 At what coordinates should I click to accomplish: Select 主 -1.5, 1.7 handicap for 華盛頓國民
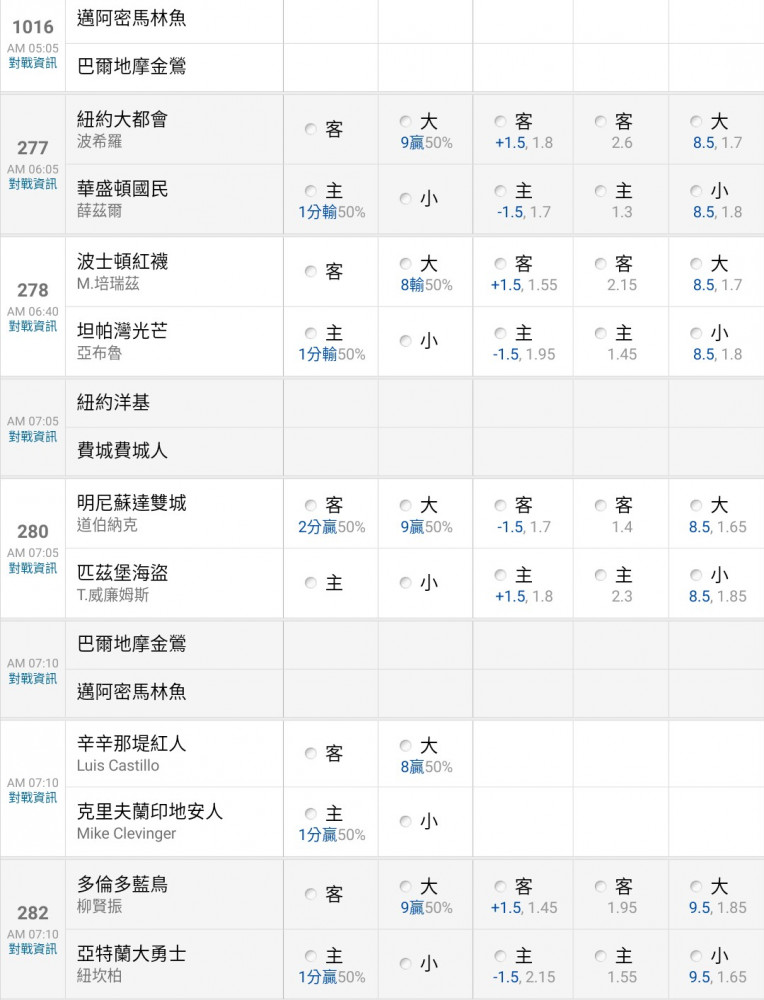click(x=501, y=191)
